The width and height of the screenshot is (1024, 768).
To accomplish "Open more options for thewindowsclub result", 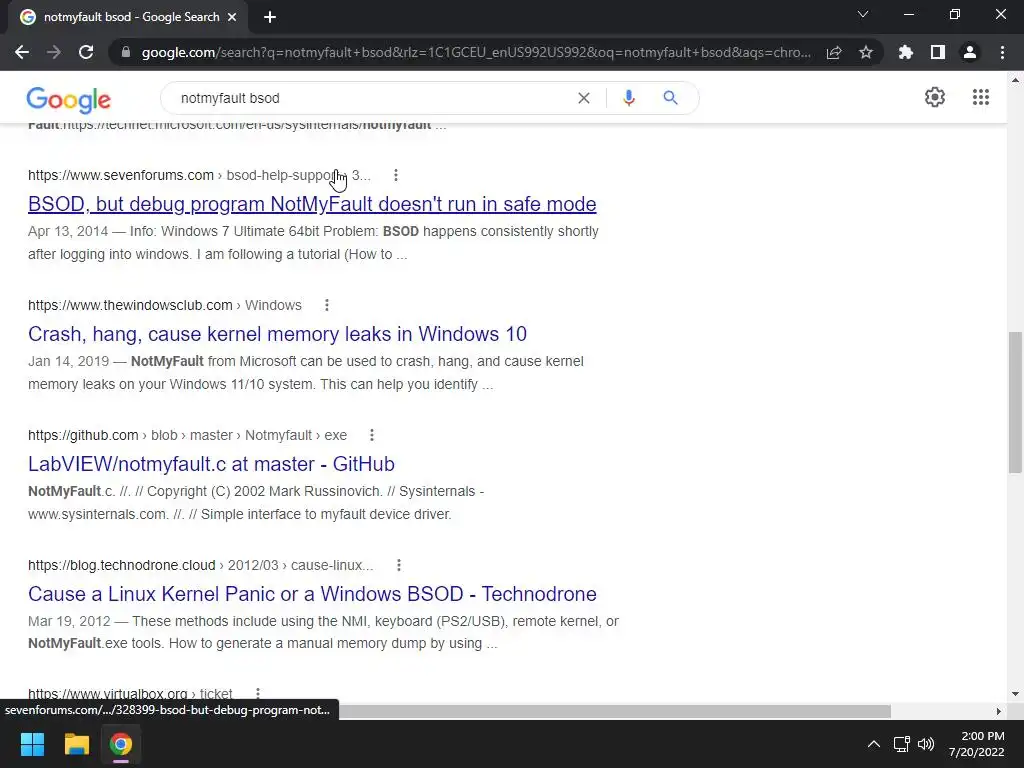I will (x=327, y=305).
